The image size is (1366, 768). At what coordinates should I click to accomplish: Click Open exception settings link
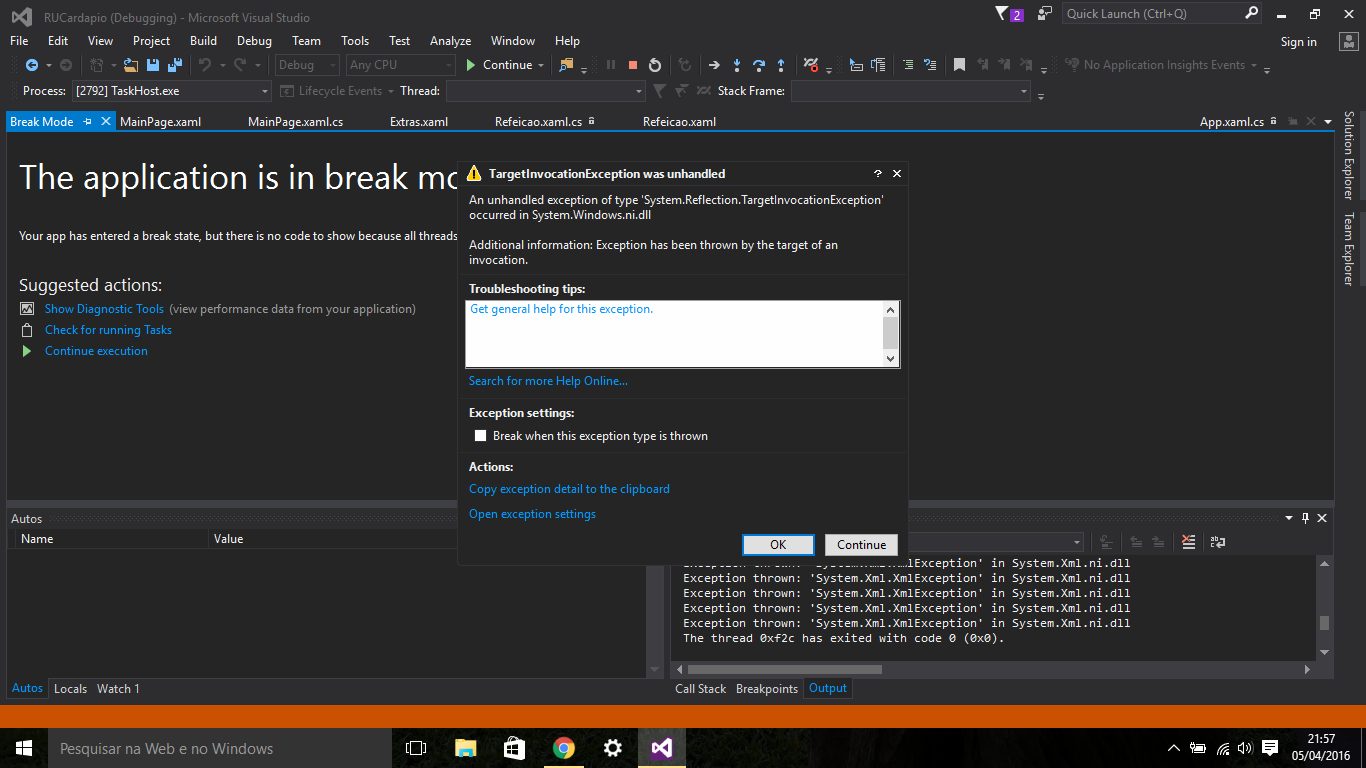[x=532, y=514]
